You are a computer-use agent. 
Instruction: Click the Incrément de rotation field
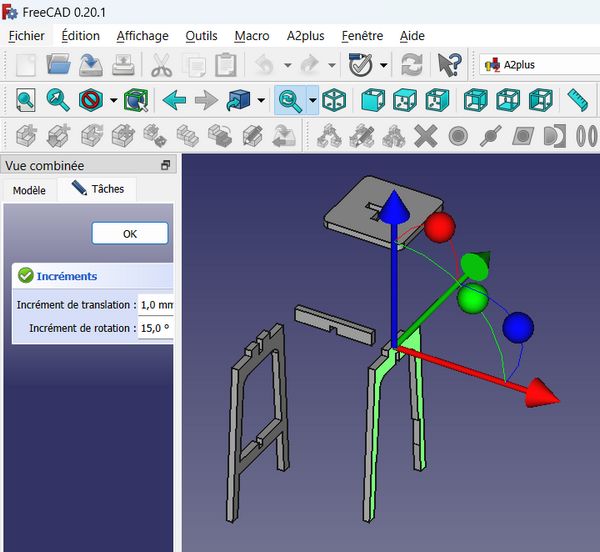pos(155,328)
